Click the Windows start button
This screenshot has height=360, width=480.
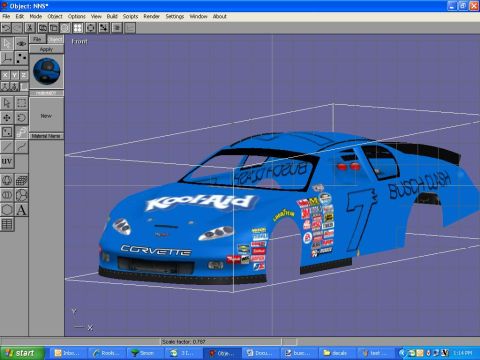pyautogui.click(x=22, y=353)
